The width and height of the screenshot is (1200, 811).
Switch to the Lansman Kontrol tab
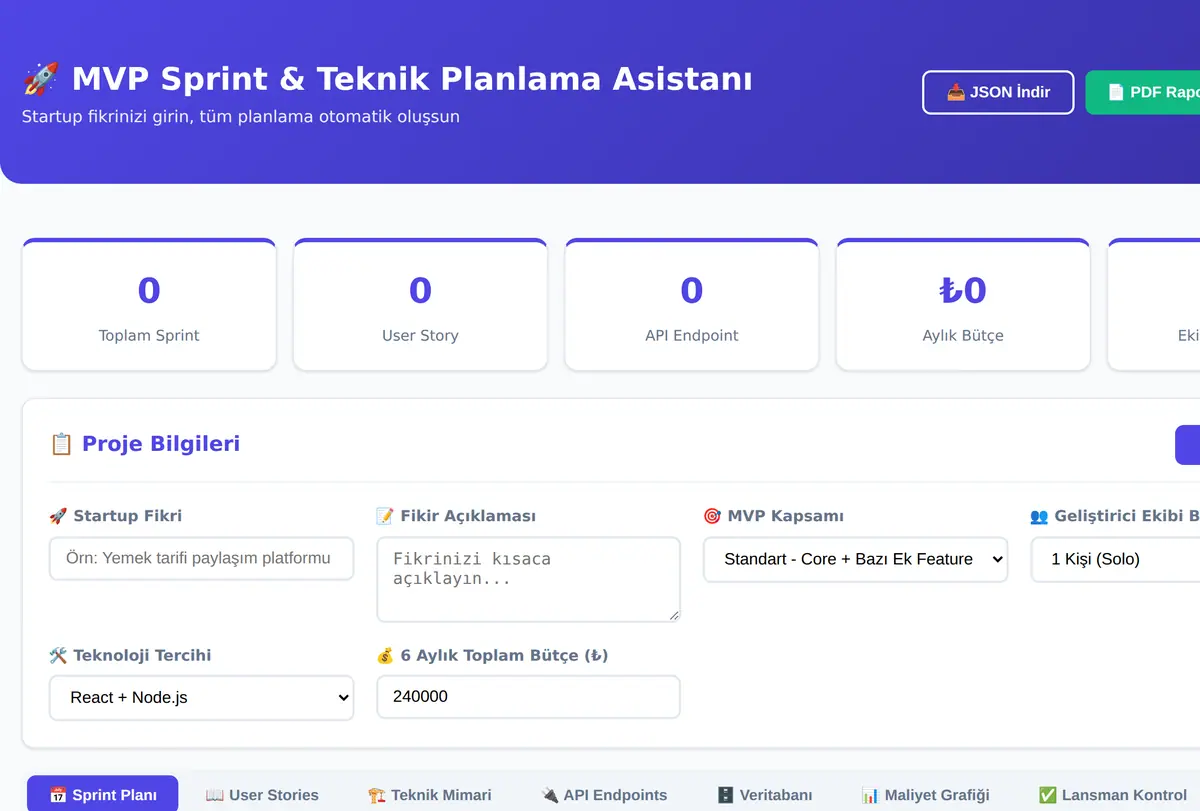[x=1112, y=795]
